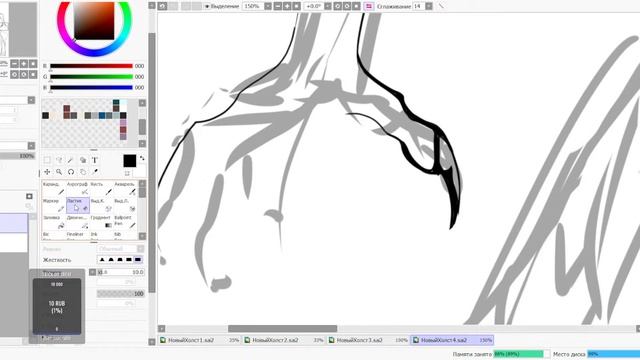Click the red R color slider
The height and width of the screenshot is (360, 640).
(x=91, y=66)
